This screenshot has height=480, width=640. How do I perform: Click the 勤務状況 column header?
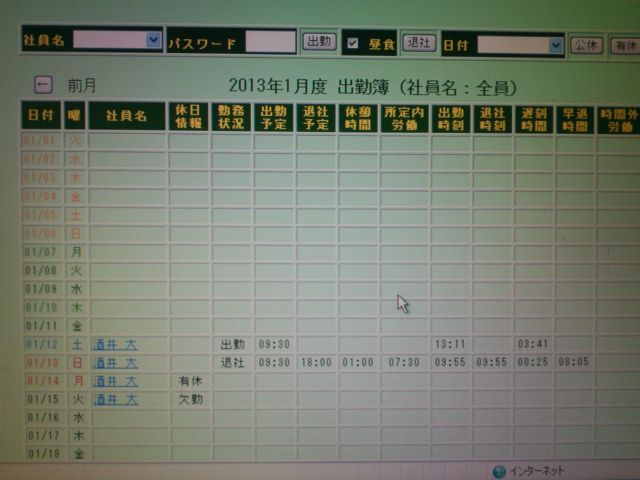pyautogui.click(x=231, y=117)
